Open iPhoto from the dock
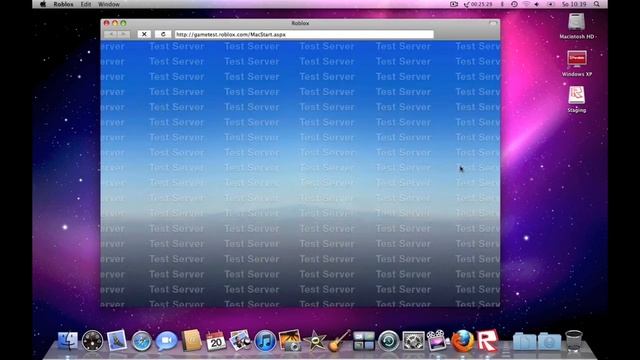Screen dimensions: 640x360 tap(290, 340)
